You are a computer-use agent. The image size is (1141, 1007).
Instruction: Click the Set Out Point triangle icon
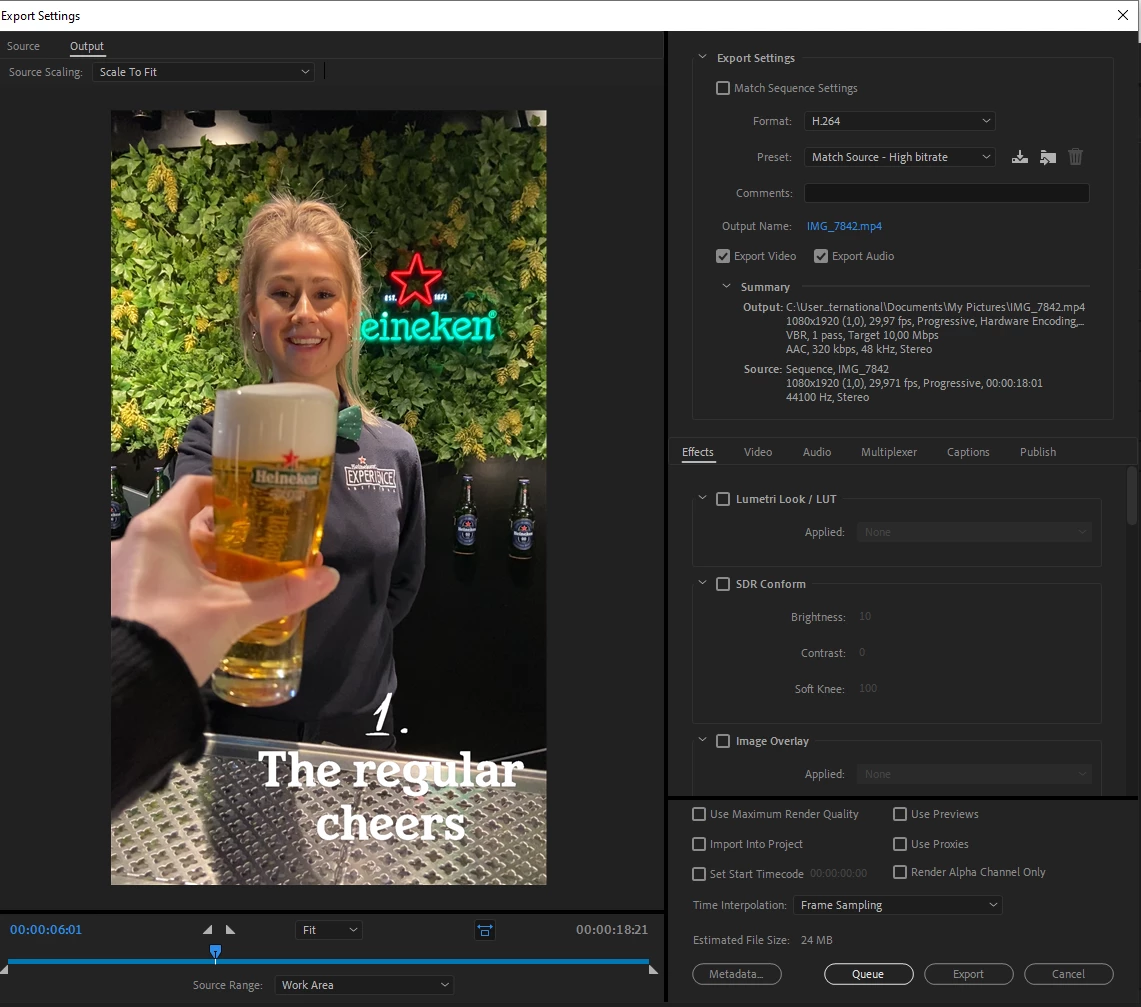click(230, 929)
